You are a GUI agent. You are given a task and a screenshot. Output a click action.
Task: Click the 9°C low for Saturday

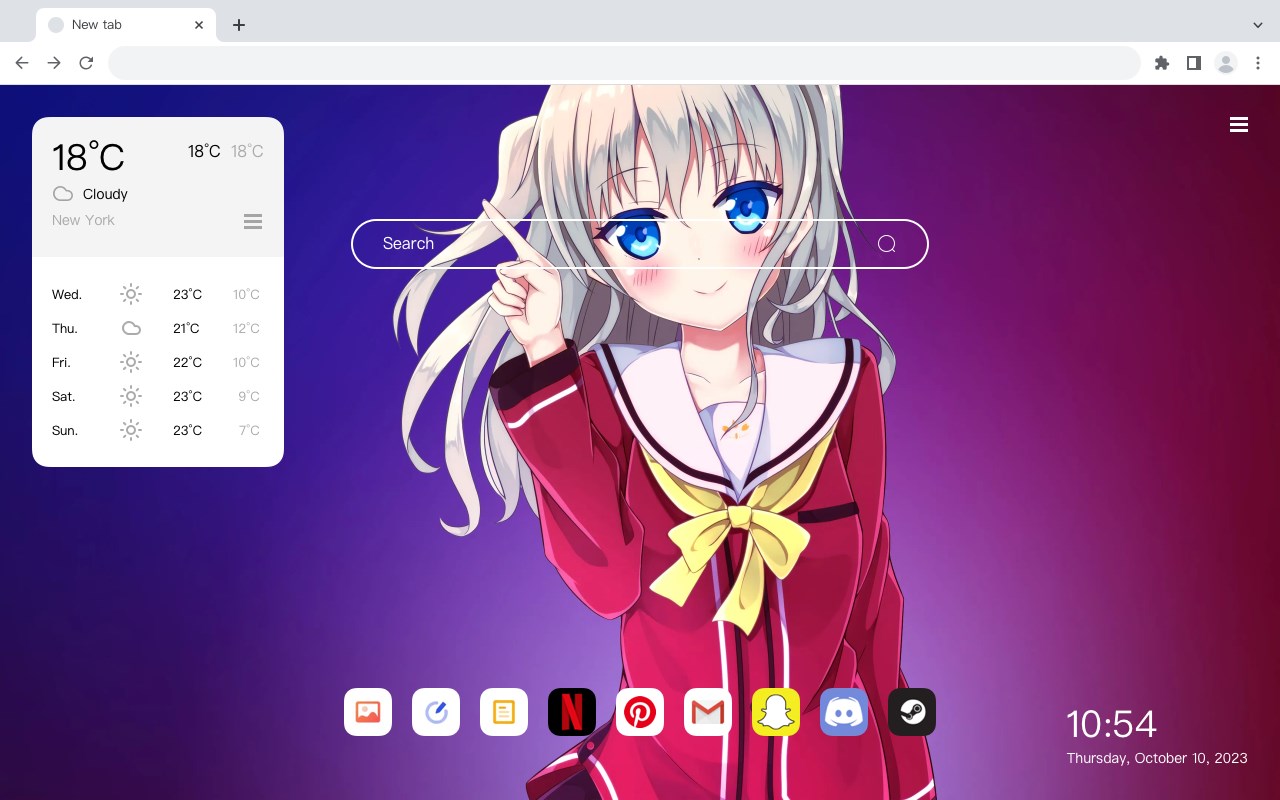click(x=249, y=397)
